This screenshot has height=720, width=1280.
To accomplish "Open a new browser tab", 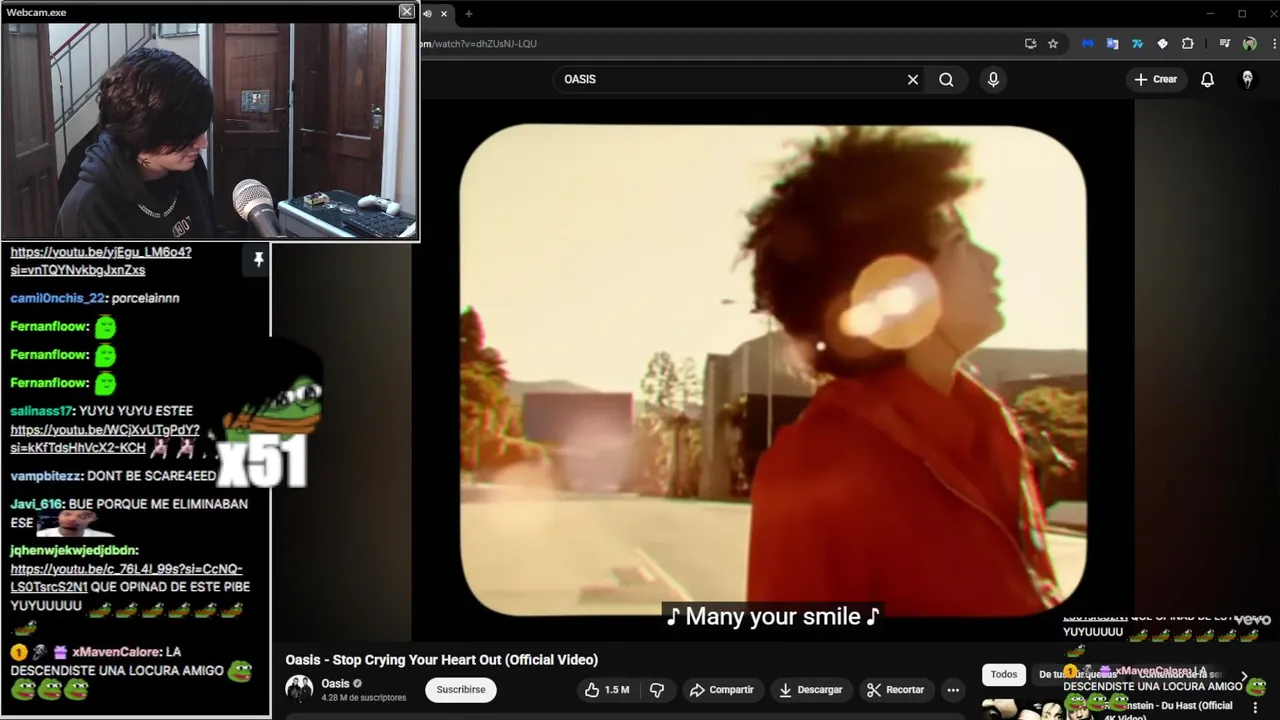I will (x=468, y=13).
